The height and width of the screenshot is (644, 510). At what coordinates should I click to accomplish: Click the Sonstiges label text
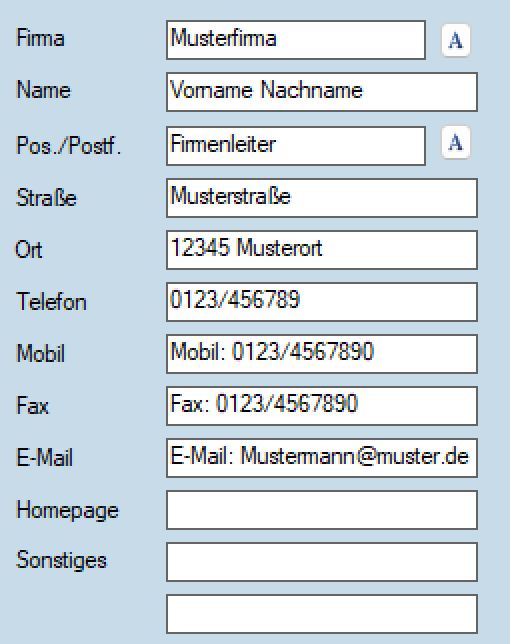point(61,561)
